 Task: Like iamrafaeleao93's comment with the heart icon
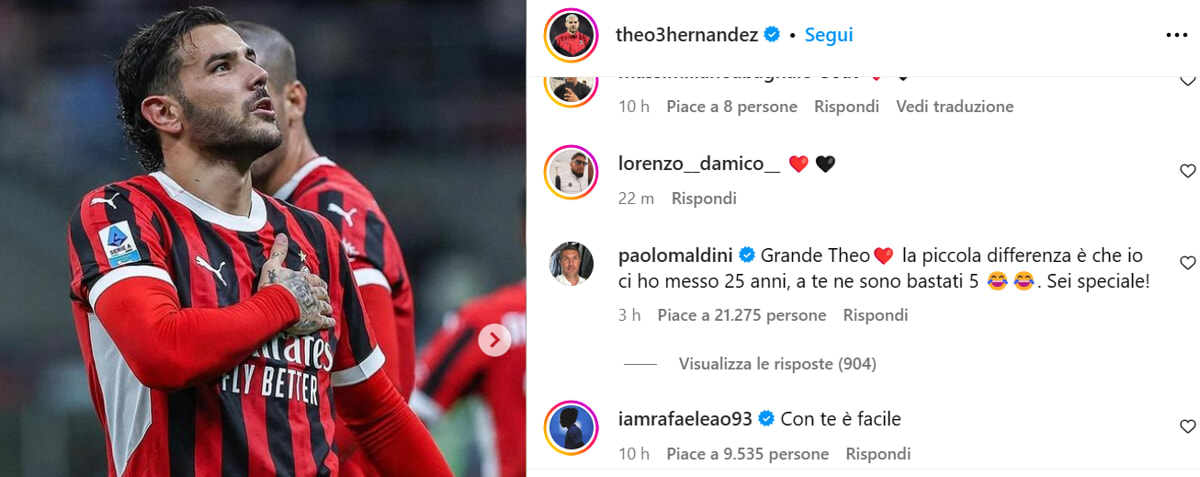click(x=1187, y=427)
